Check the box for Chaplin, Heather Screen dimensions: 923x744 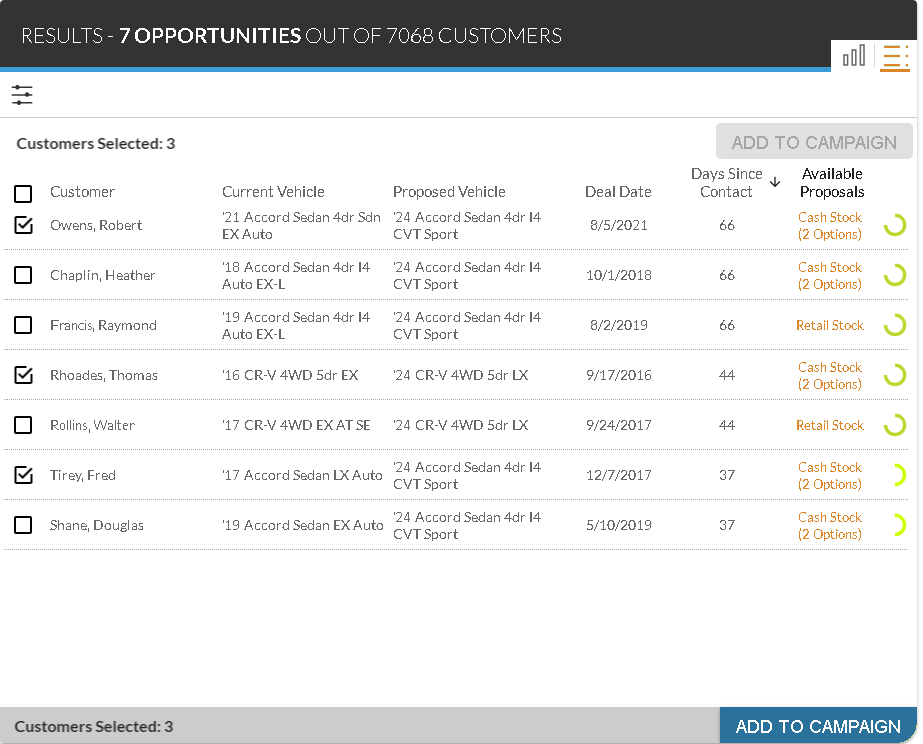tap(23, 275)
